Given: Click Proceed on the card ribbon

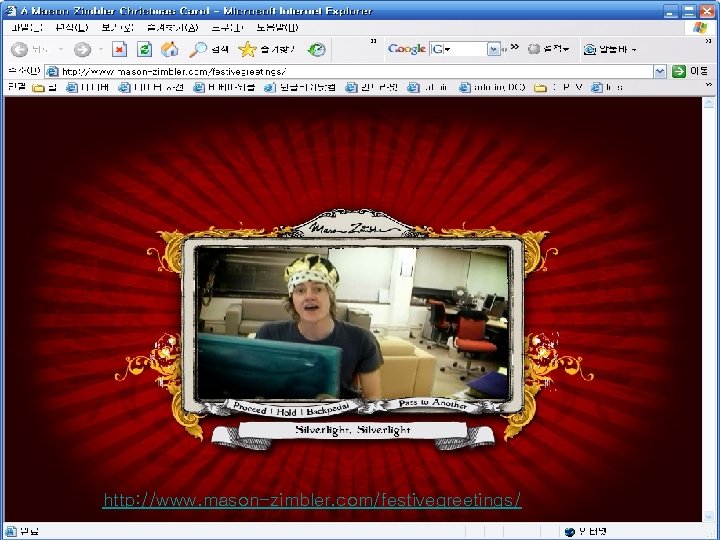Looking at the screenshot, I should pos(250,408).
